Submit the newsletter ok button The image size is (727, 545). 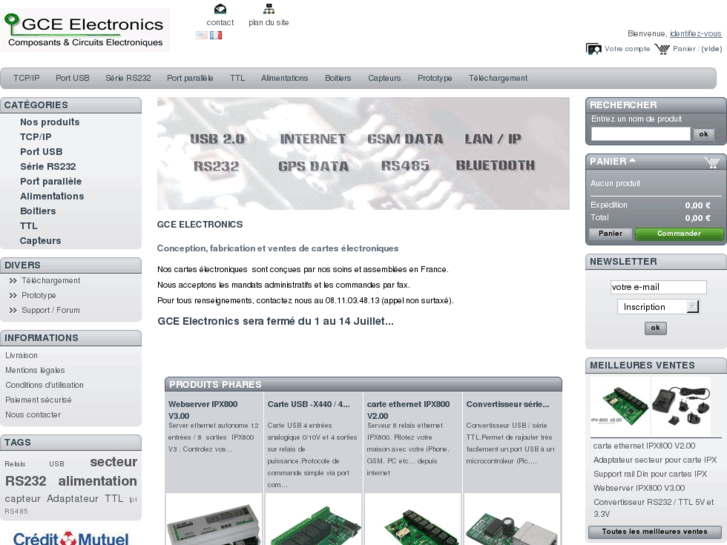click(x=655, y=328)
